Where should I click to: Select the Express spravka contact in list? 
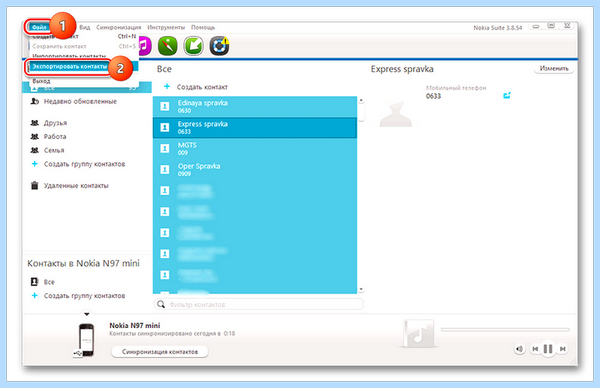(255, 127)
